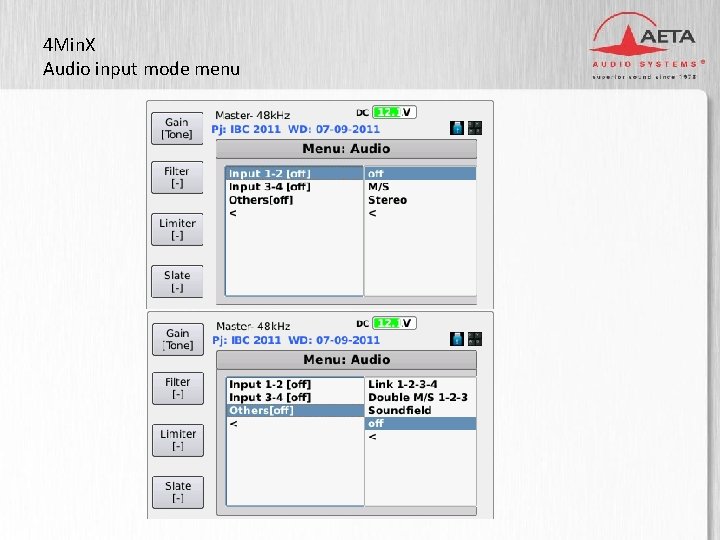Click the AETA Audio Systems logo
The image size is (720, 540).
647,46
